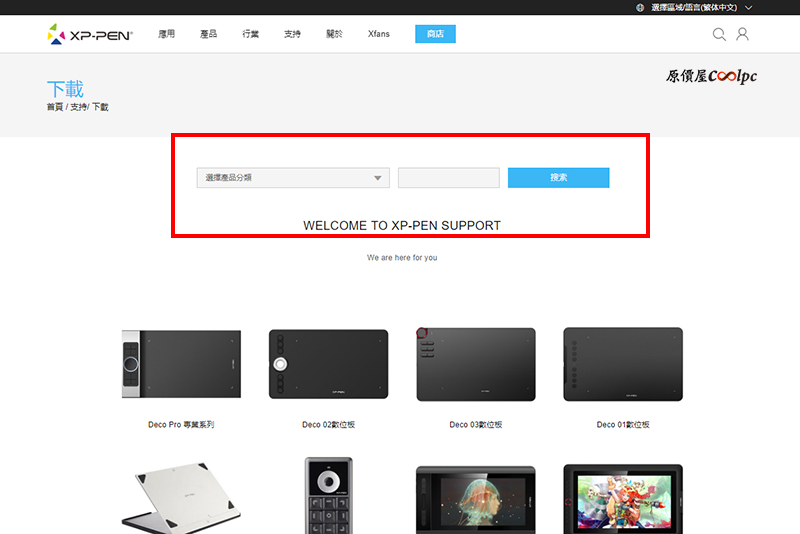The height and width of the screenshot is (534, 800).
Task: Go to 支持 in breadcrumb
Action: (78, 107)
